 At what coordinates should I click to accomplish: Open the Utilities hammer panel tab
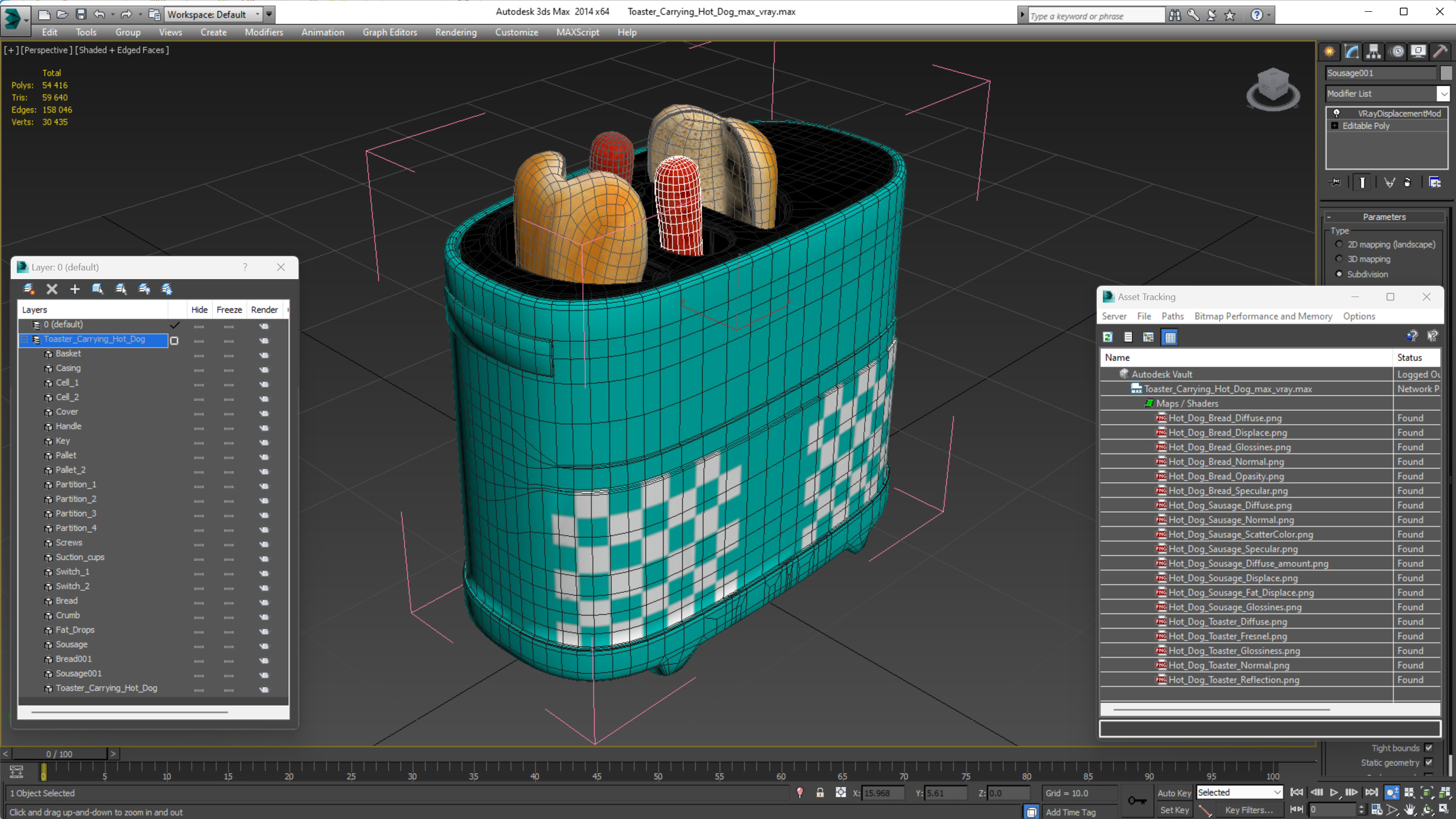tap(1440, 52)
